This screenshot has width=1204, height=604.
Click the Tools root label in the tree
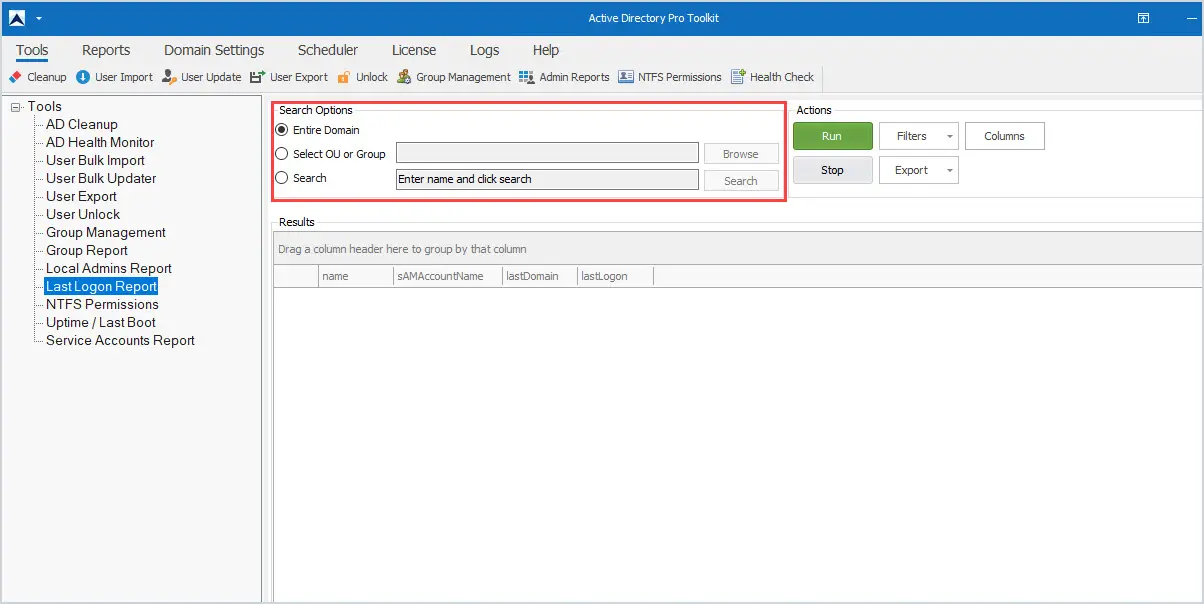(x=44, y=106)
